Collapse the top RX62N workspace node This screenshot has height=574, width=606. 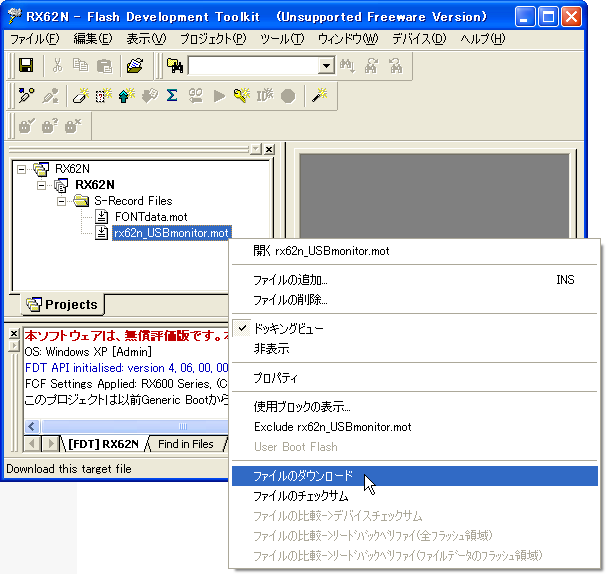22,169
